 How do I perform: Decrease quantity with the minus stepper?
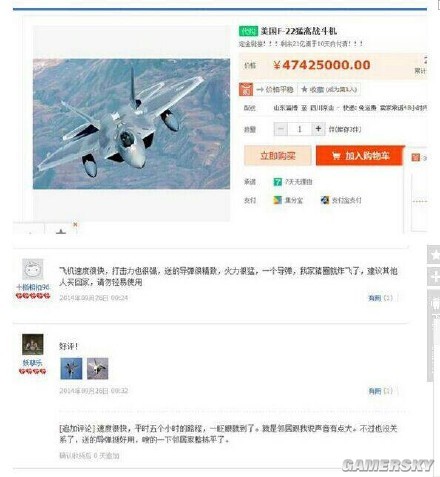tap(281, 129)
